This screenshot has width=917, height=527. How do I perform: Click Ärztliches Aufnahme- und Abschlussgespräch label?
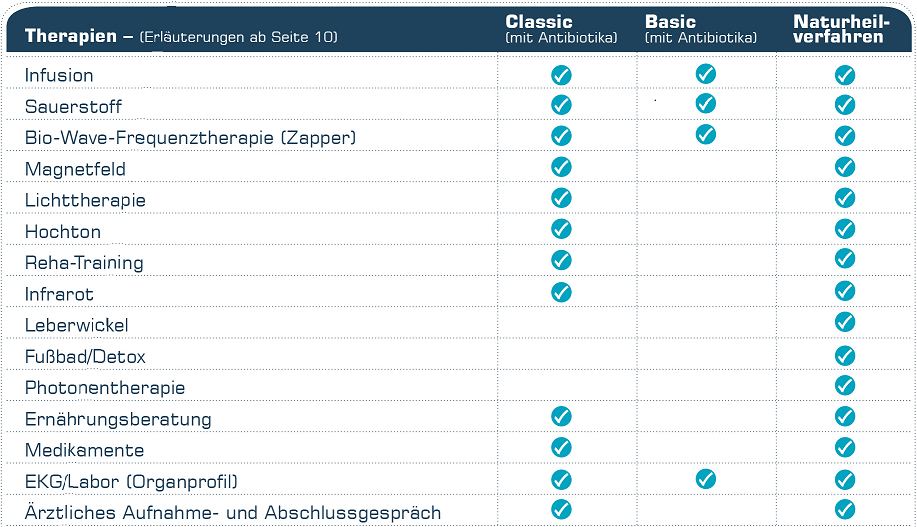tap(233, 513)
